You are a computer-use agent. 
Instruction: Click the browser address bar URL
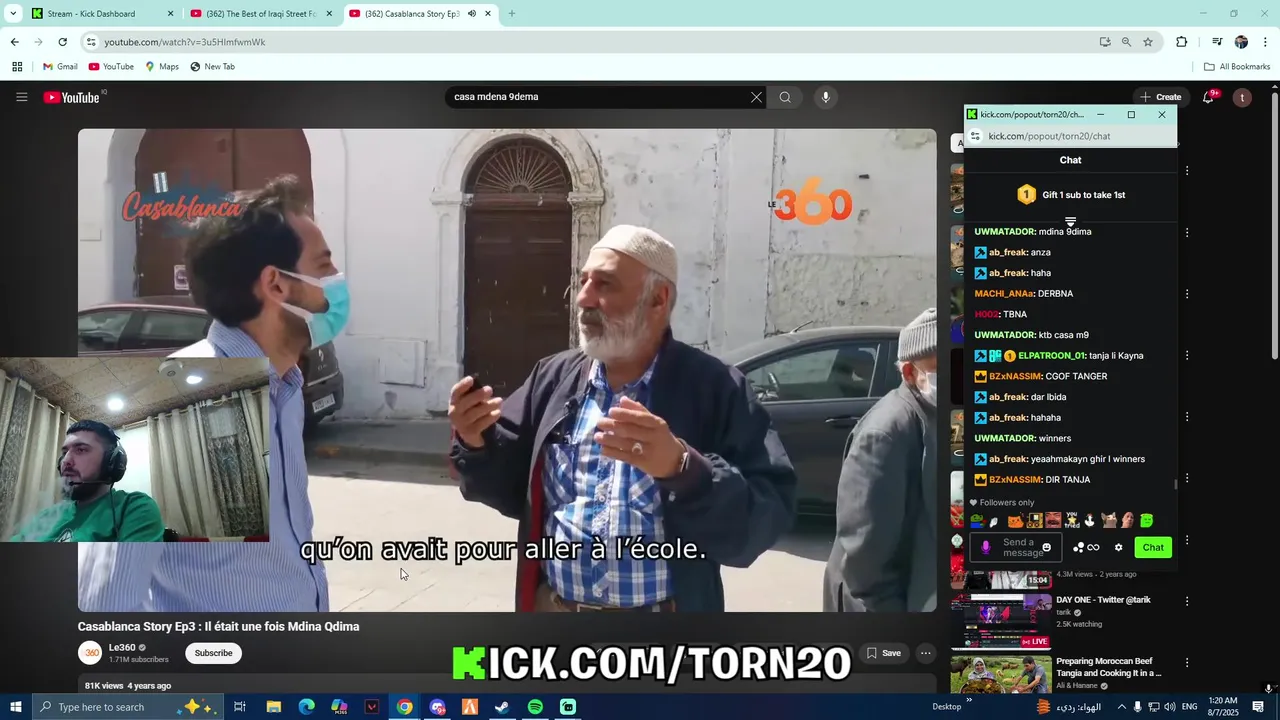pos(185,42)
